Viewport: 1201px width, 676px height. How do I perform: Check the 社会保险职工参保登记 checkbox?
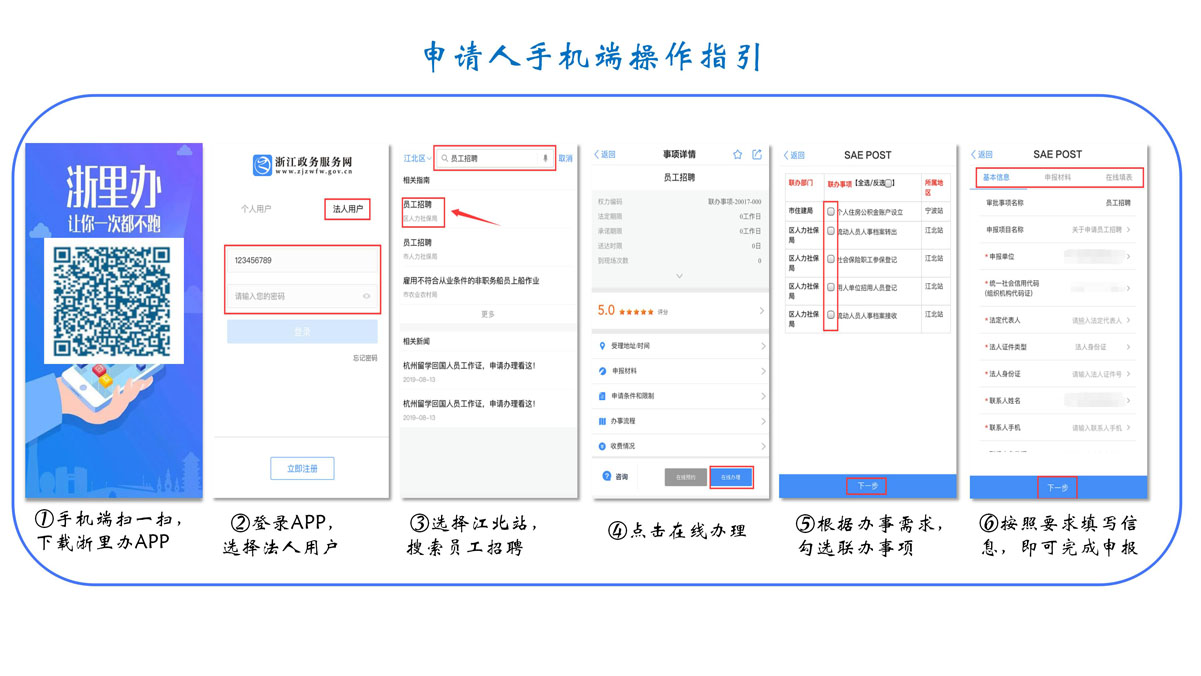(831, 259)
